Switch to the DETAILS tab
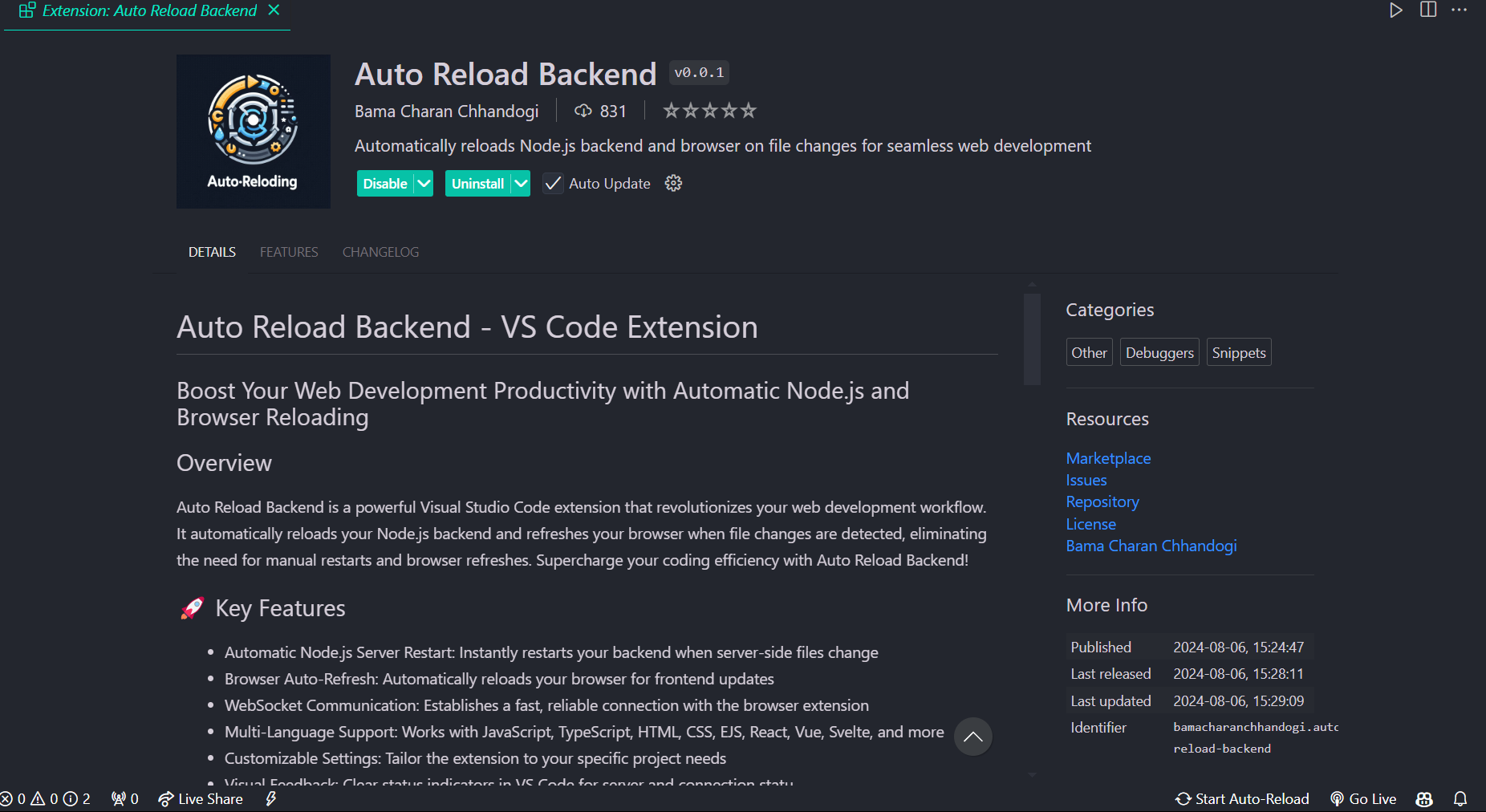This screenshot has width=1486, height=812. [x=212, y=252]
